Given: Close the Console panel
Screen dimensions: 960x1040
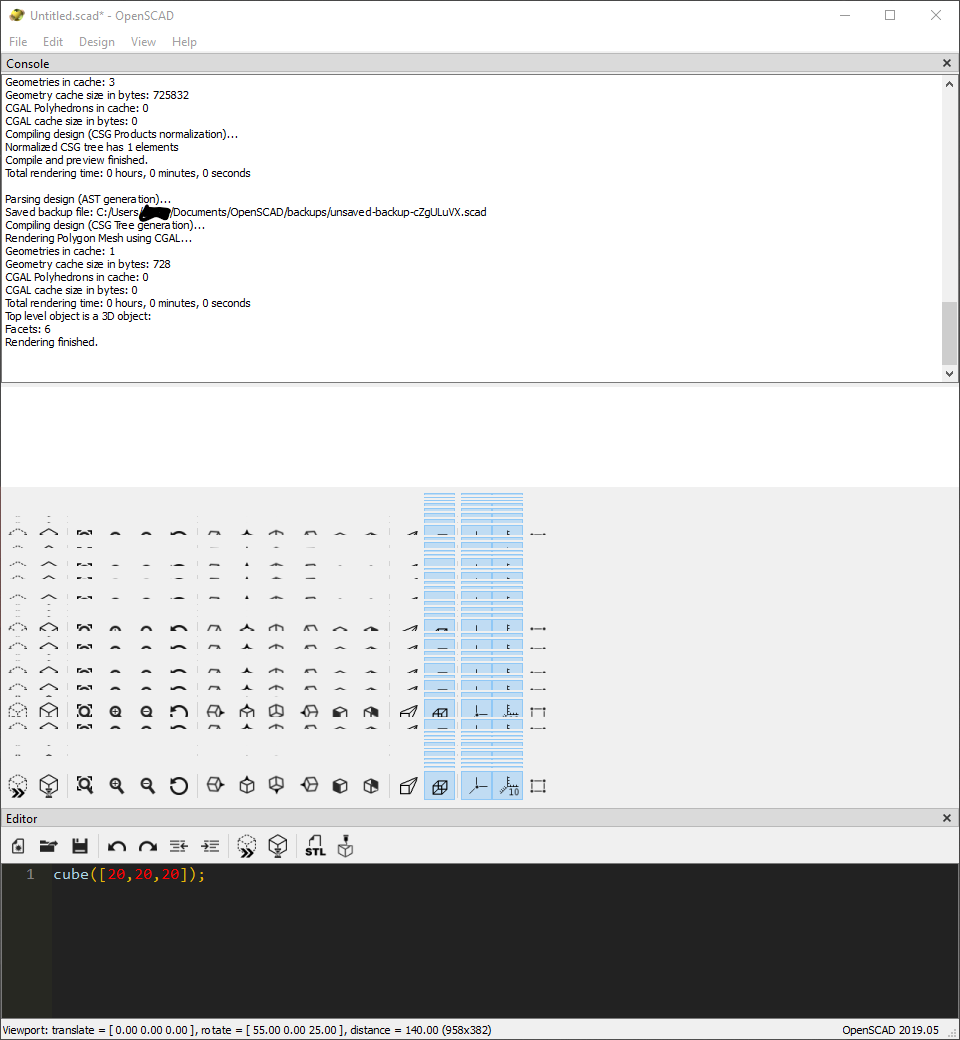Looking at the screenshot, I should pyautogui.click(x=946, y=63).
